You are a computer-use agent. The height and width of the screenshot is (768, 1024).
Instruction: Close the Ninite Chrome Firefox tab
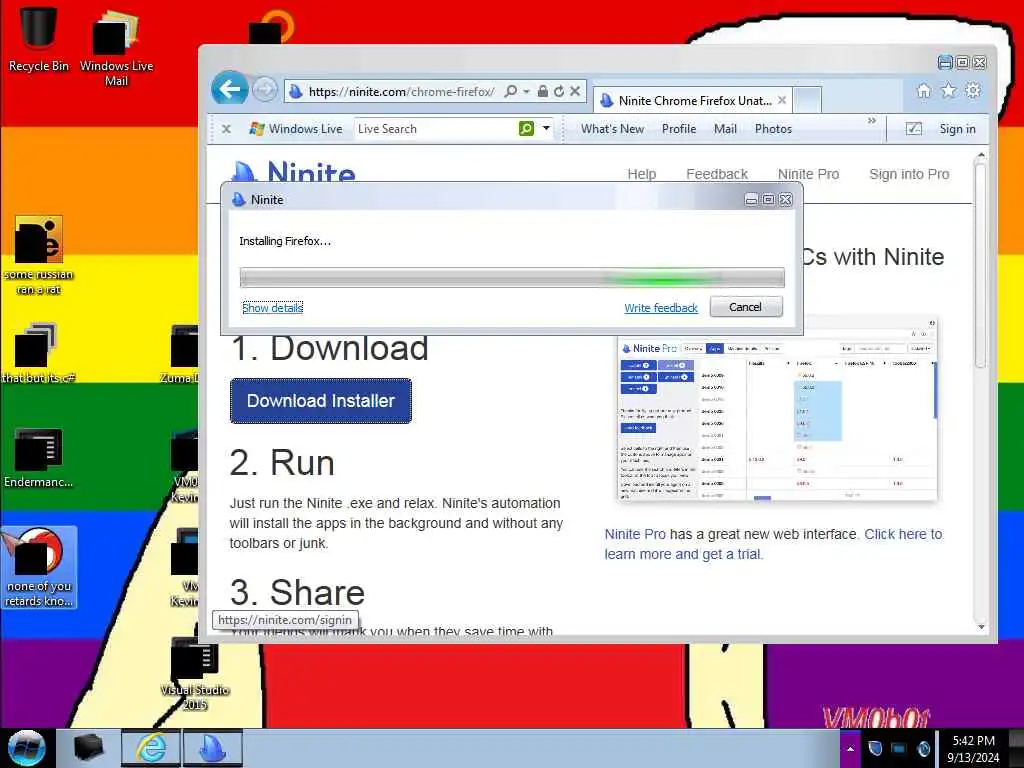pyautogui.click(x=782, y=100)
